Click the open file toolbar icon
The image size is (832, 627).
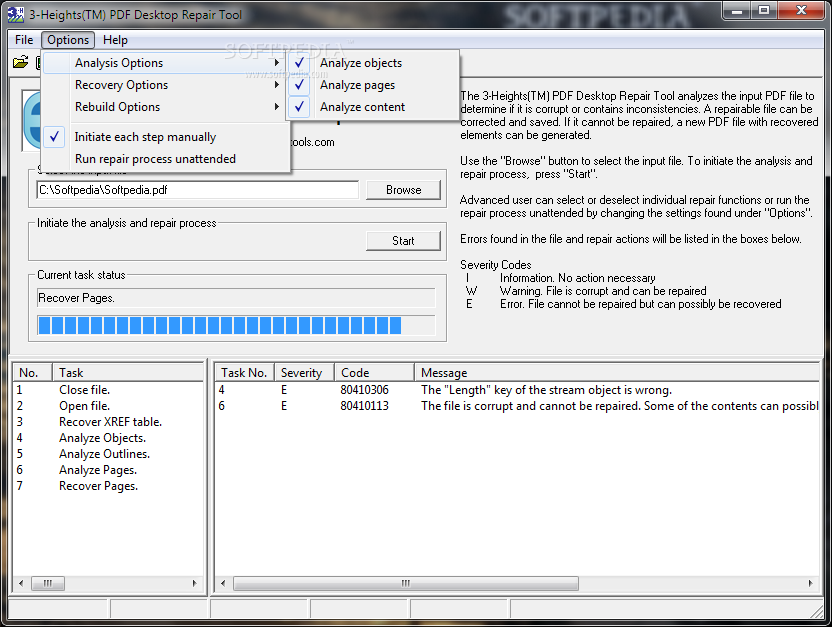[x=20, y=63]
